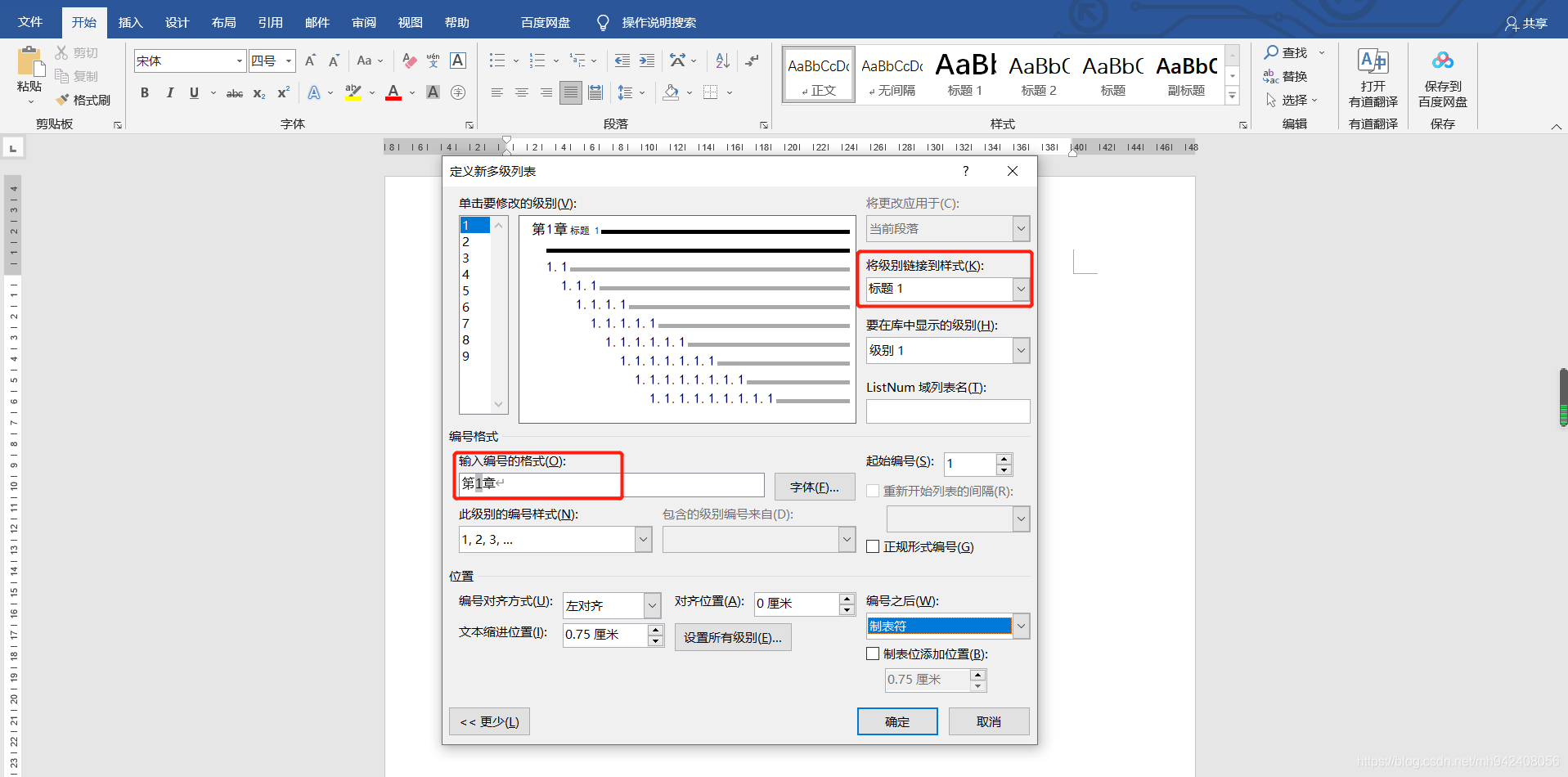
Task: Decrease indent in the paragraph group
Action: point(622,61)
